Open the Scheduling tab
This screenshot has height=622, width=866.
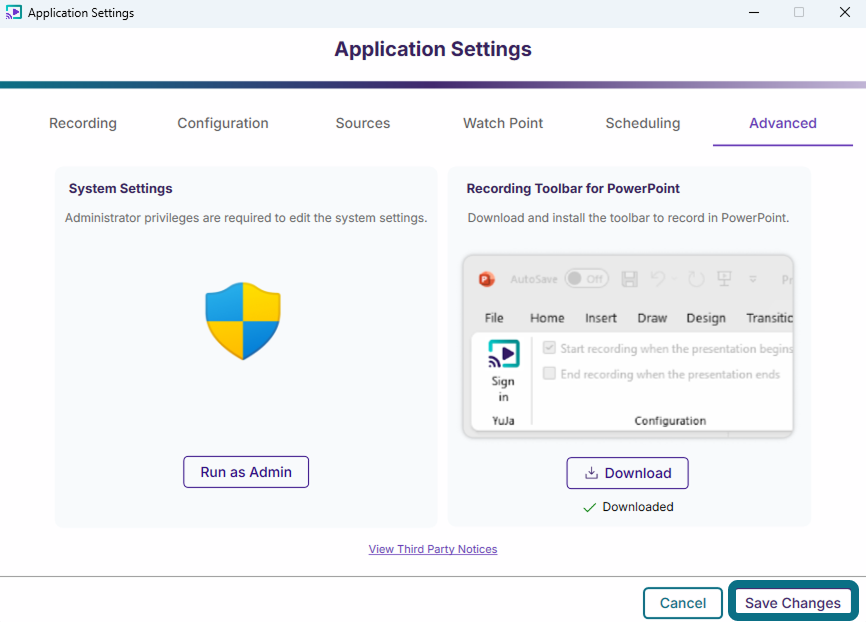click(x=643, y=123)
